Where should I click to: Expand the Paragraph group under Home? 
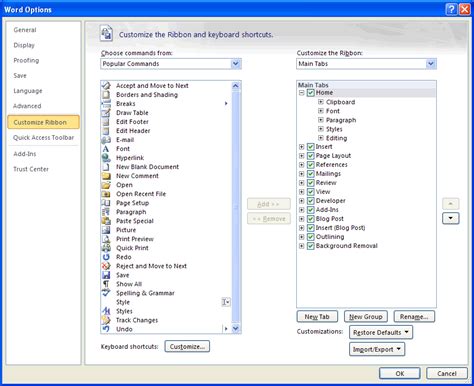(x=321, y=120)
